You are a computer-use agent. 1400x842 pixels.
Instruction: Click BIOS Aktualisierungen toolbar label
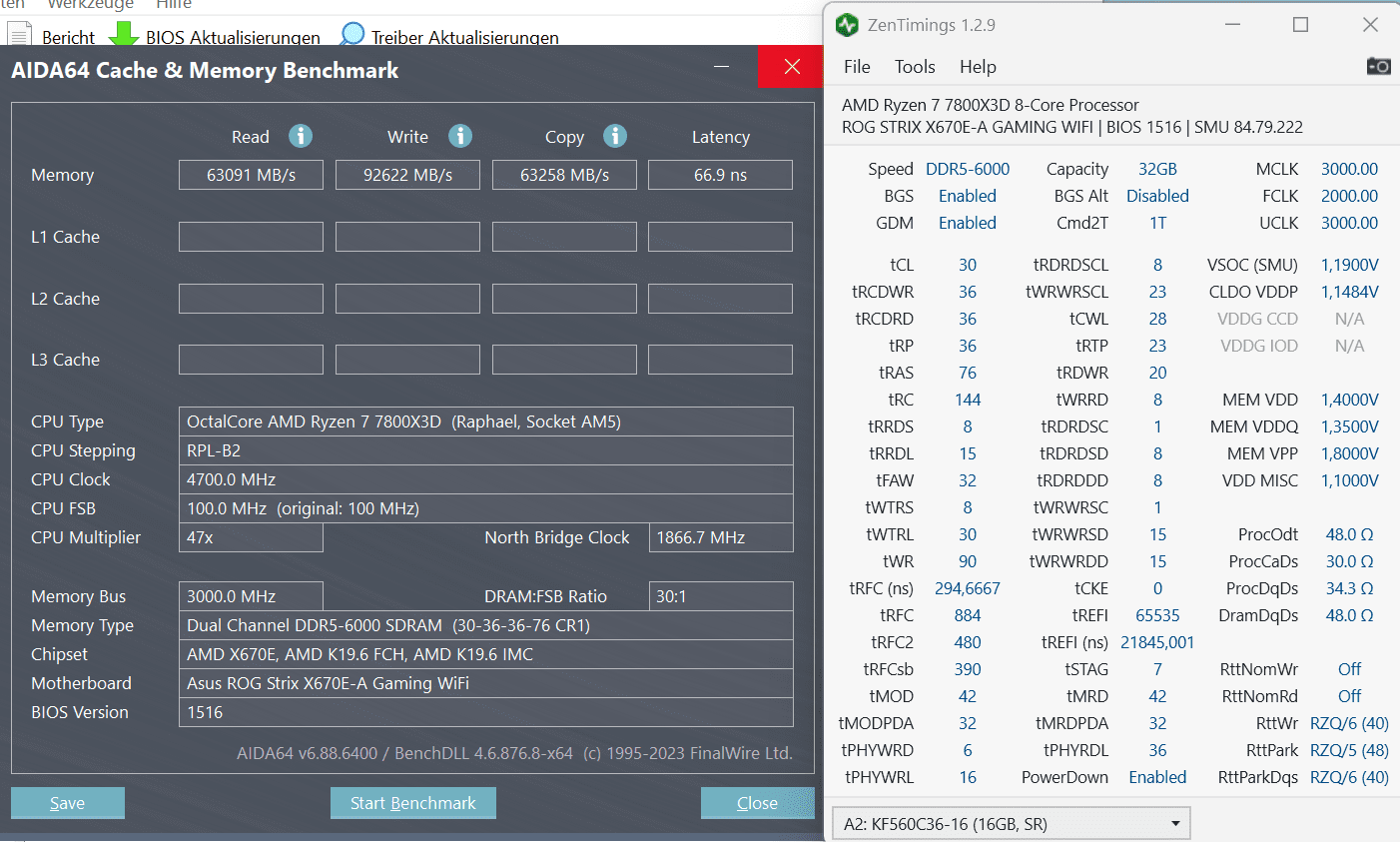pyautogui.click(x=233, y=37)
